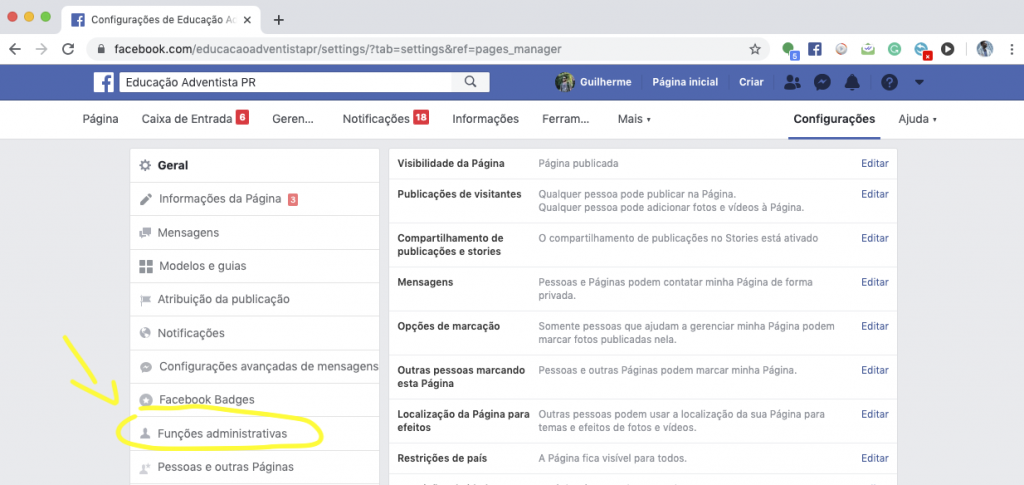Screen dimensions: 1024x485
Task: Click the Guilherme profile name
Action: (x=604, y=82)
